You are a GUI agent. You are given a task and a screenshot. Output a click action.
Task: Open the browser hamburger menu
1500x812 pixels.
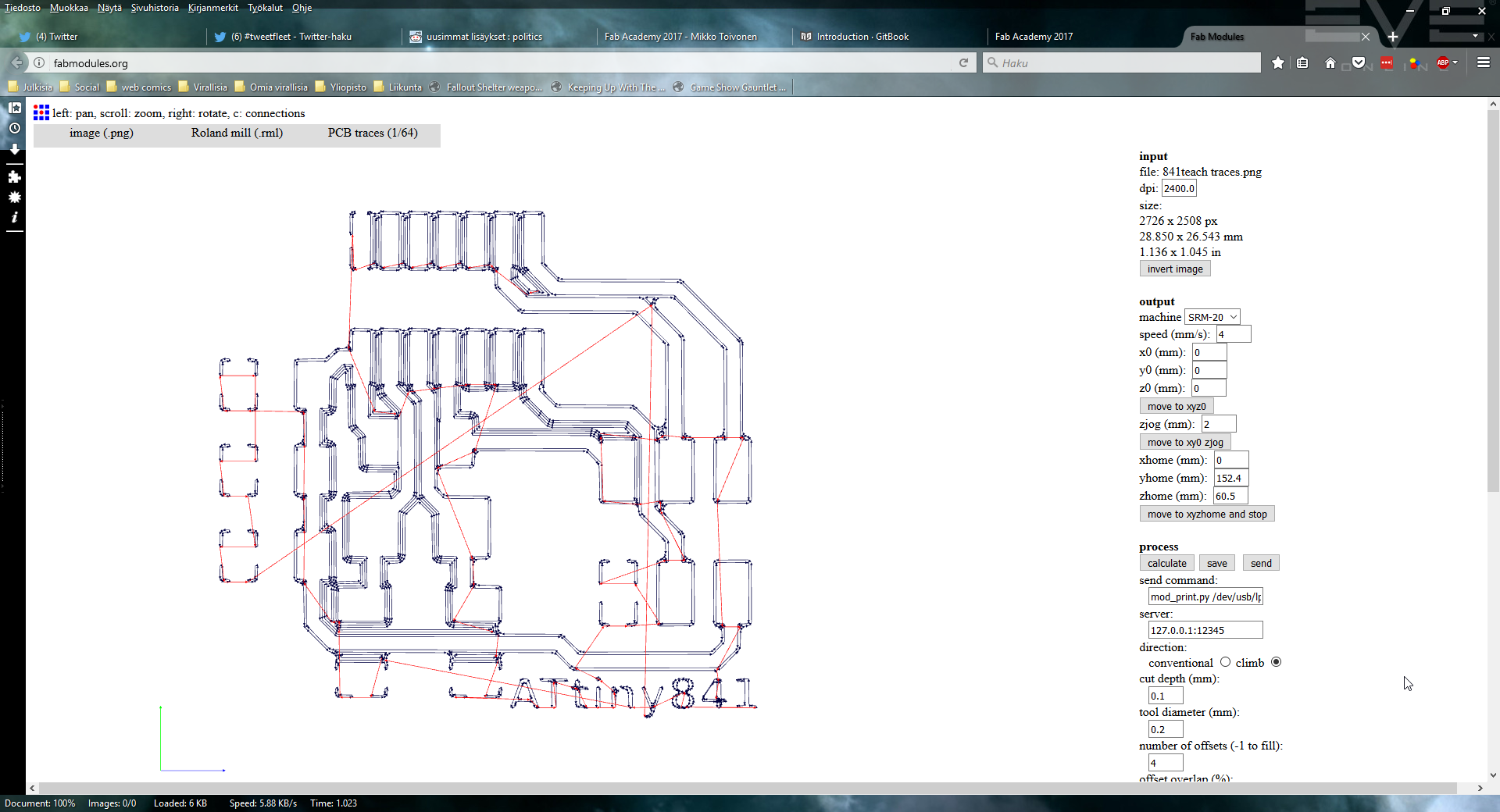(x=1483, y=62)
